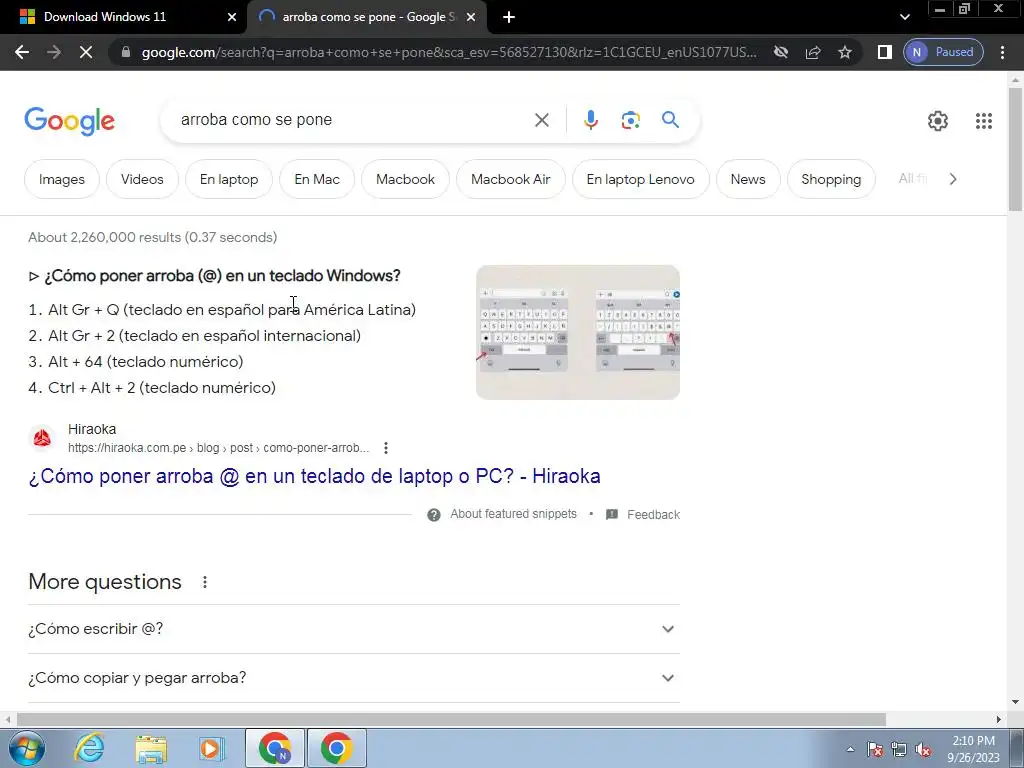Expand ¿Cómo copiar y pegar arroba? question
The height and width of the screenshot is (768, 1024).
tap(353, 678)
